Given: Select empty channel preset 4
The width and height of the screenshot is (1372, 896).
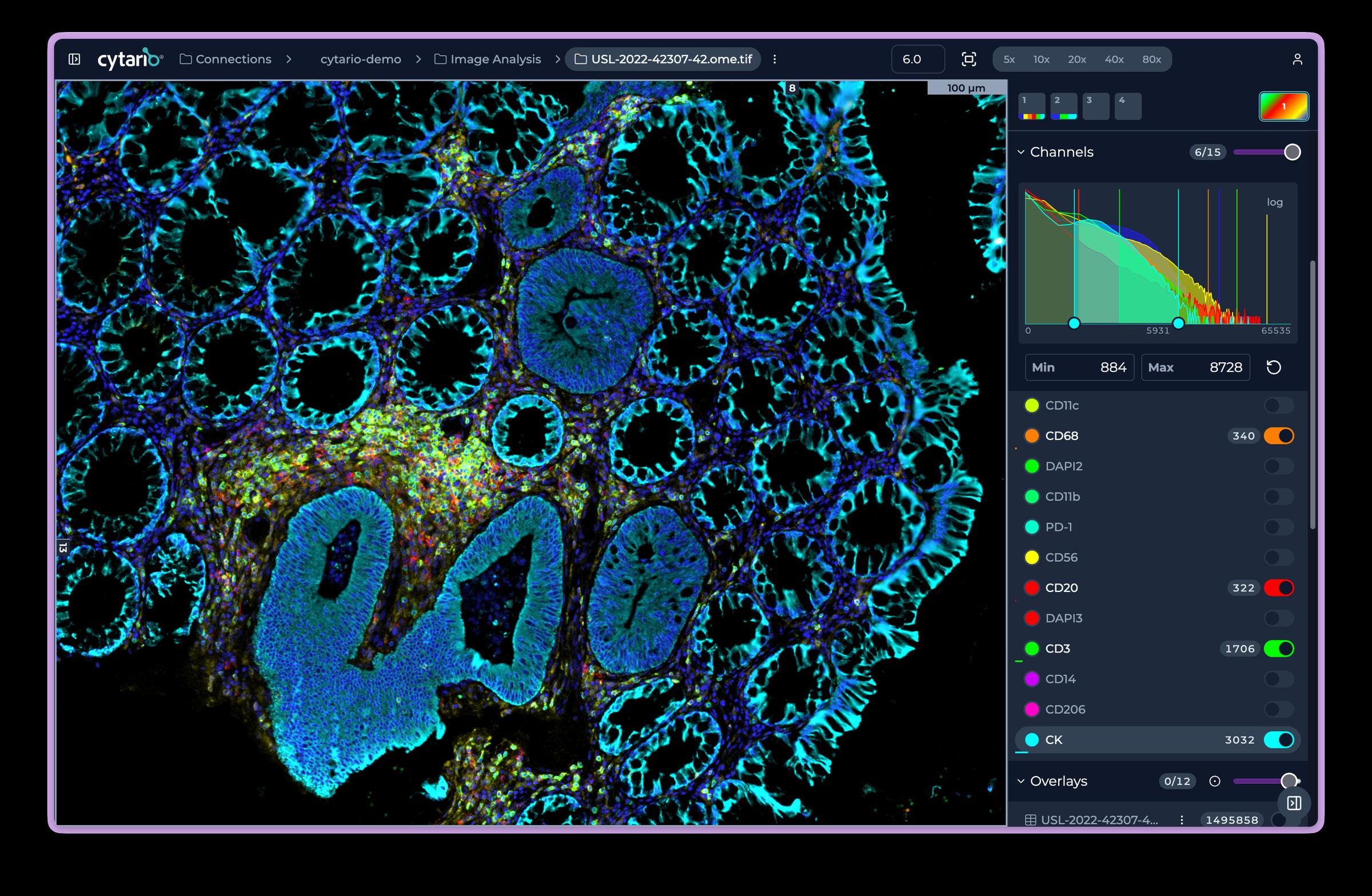Looking at the screenshot, I should pos(1128,106).
